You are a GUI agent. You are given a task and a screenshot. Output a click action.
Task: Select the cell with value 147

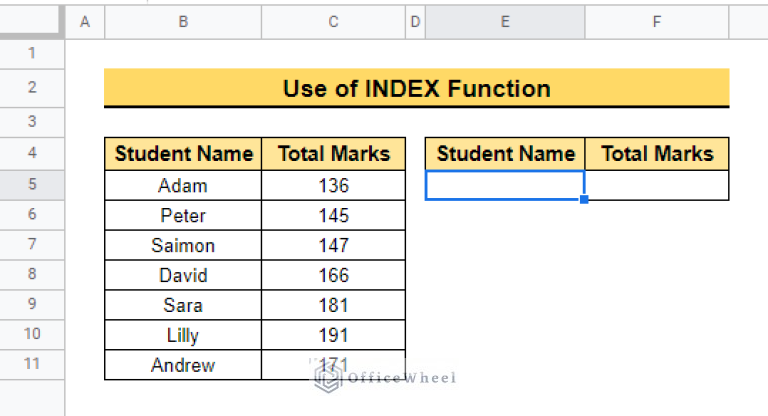point(334,245)
